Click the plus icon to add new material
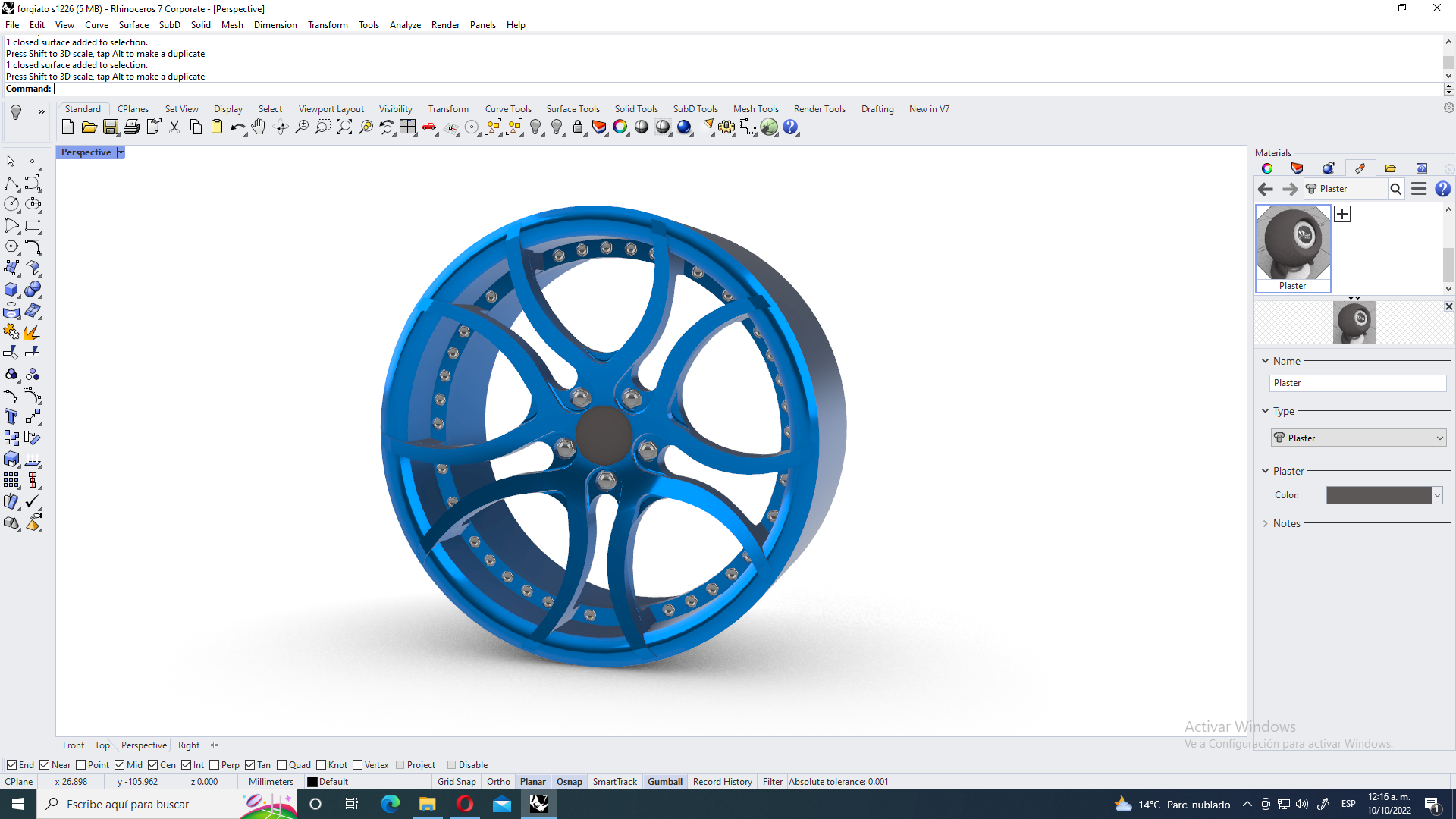 [1342, 214]
